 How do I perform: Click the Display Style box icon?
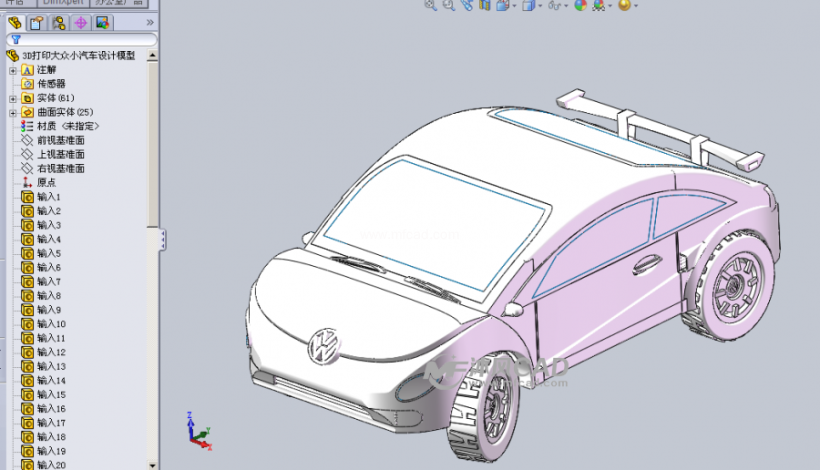[x=528, y=5]
